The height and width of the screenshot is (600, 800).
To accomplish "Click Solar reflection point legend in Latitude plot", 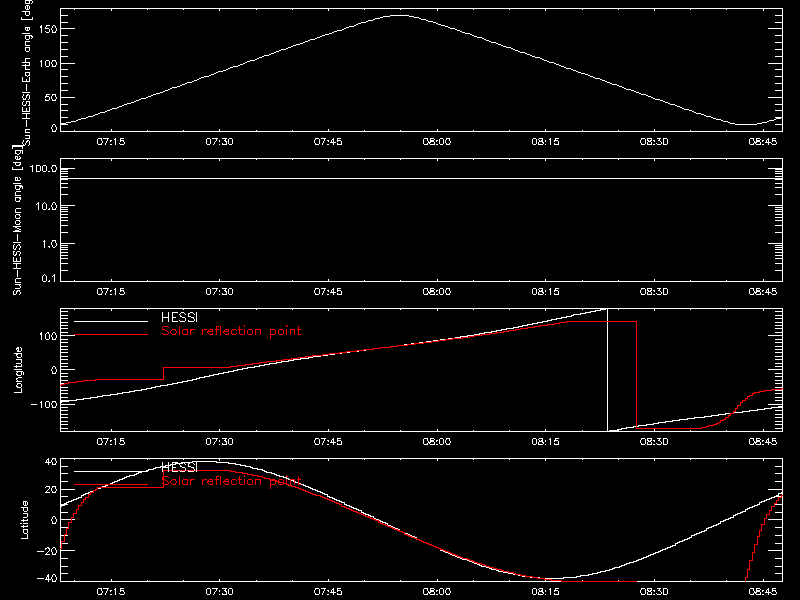I will point(231,481).
